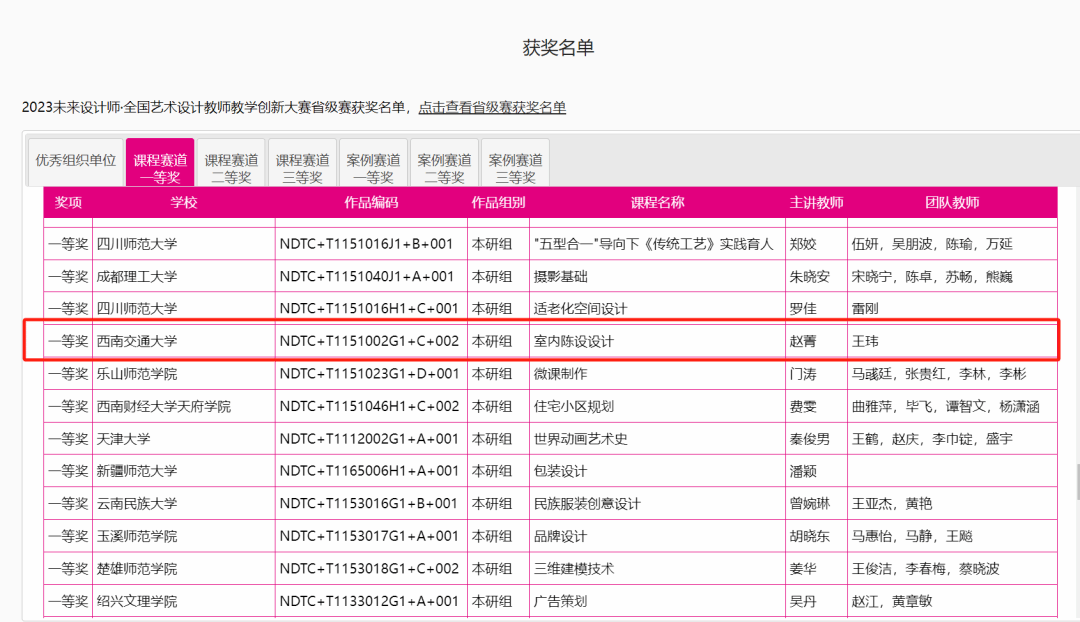1080x622 pixels.
Task: Click the page scrollbar thumb at right edge
Action: (x=1078, y=481)
